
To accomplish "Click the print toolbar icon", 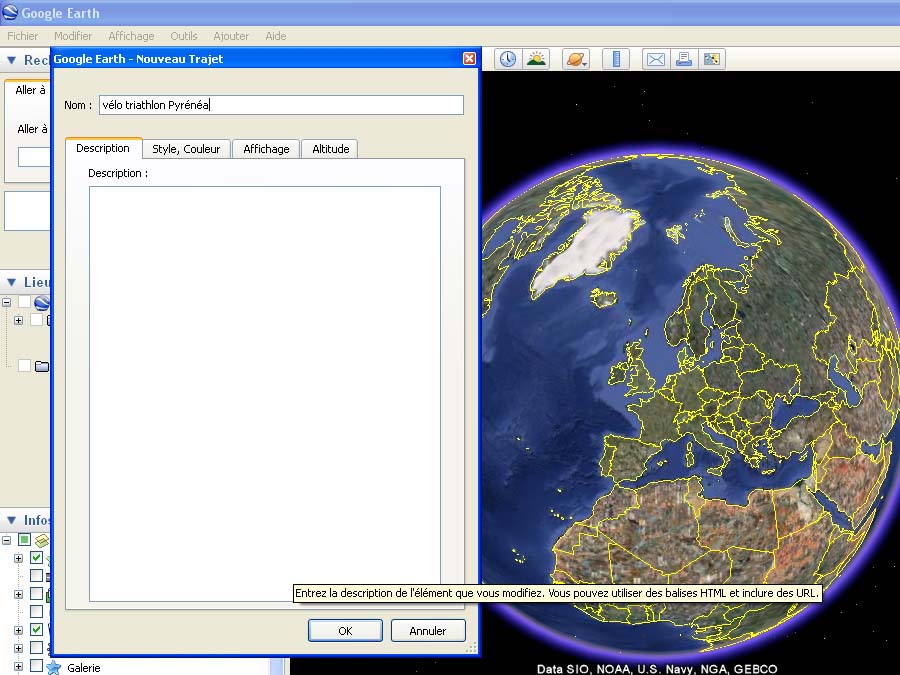I will click(x=684, y=59).
